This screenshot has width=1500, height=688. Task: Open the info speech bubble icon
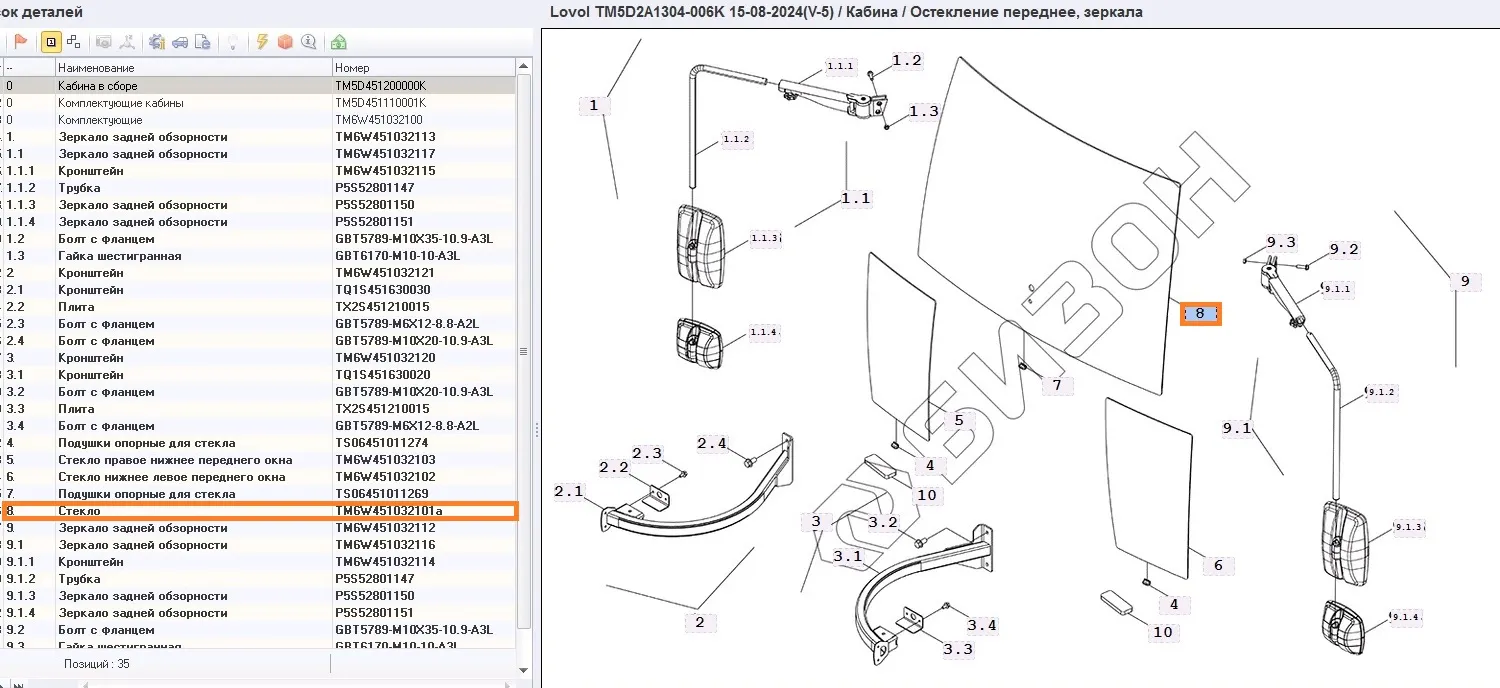pos(308,42)
